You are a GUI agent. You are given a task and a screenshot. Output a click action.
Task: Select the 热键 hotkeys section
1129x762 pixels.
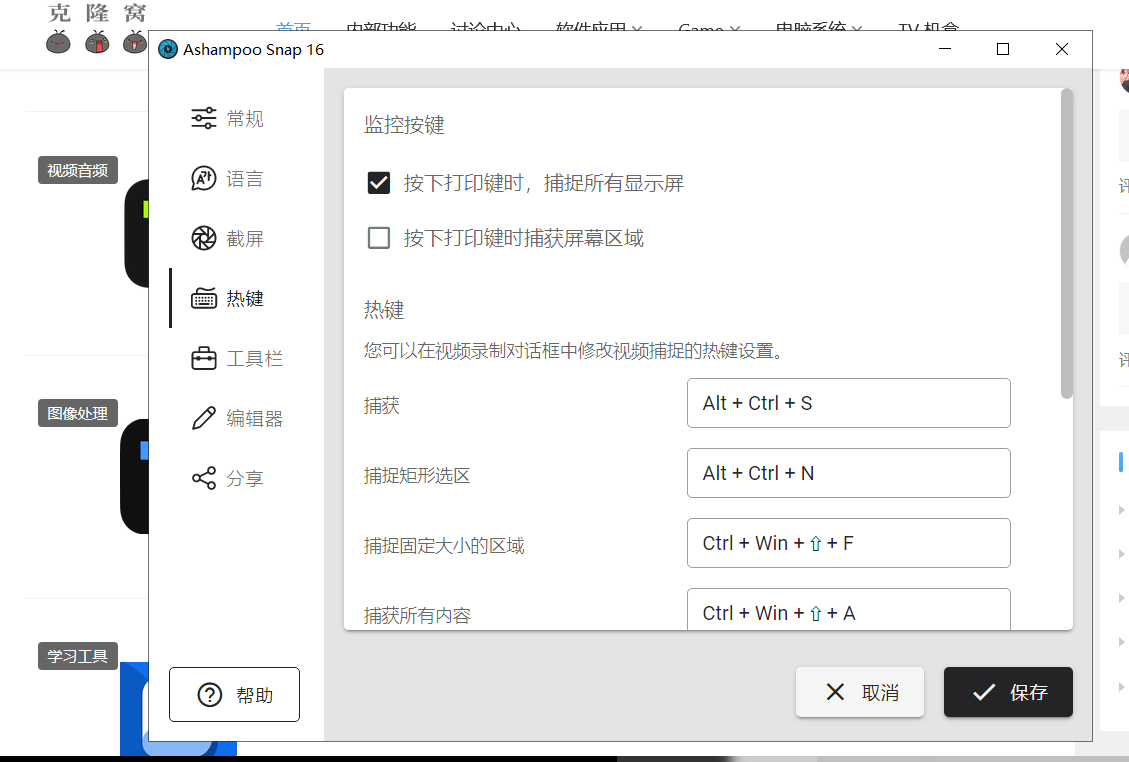click(228, 298)
